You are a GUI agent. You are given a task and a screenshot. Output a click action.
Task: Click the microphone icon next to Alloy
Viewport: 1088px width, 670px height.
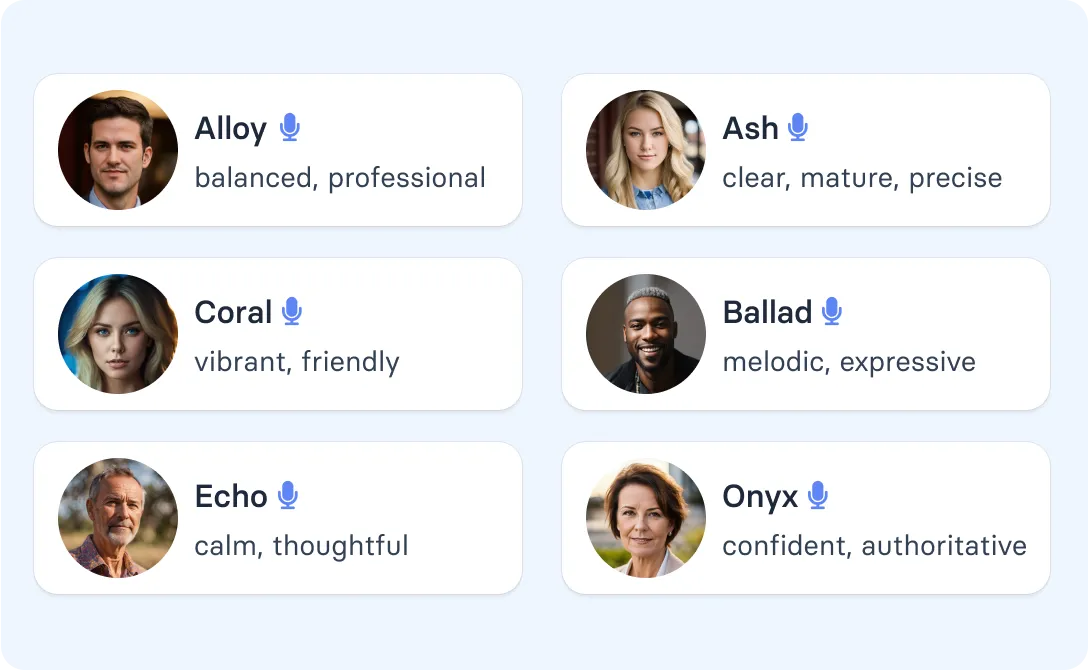[290, 126]
